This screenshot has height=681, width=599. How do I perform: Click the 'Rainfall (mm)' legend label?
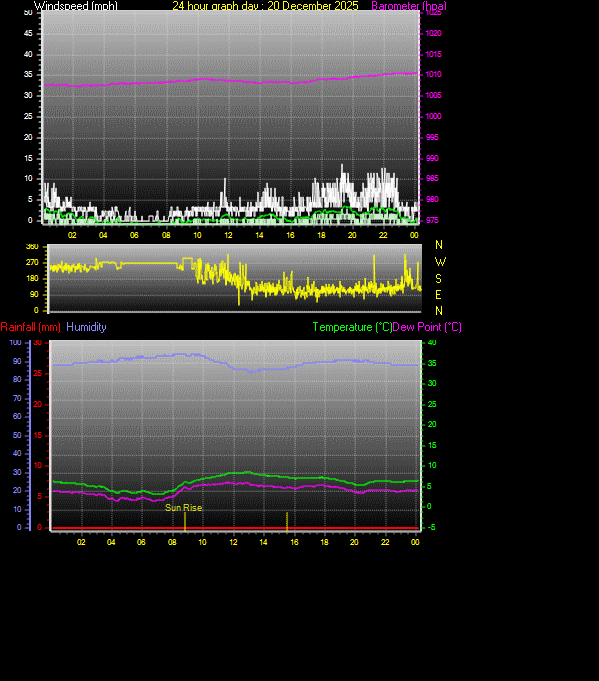[x=31, y=327]
